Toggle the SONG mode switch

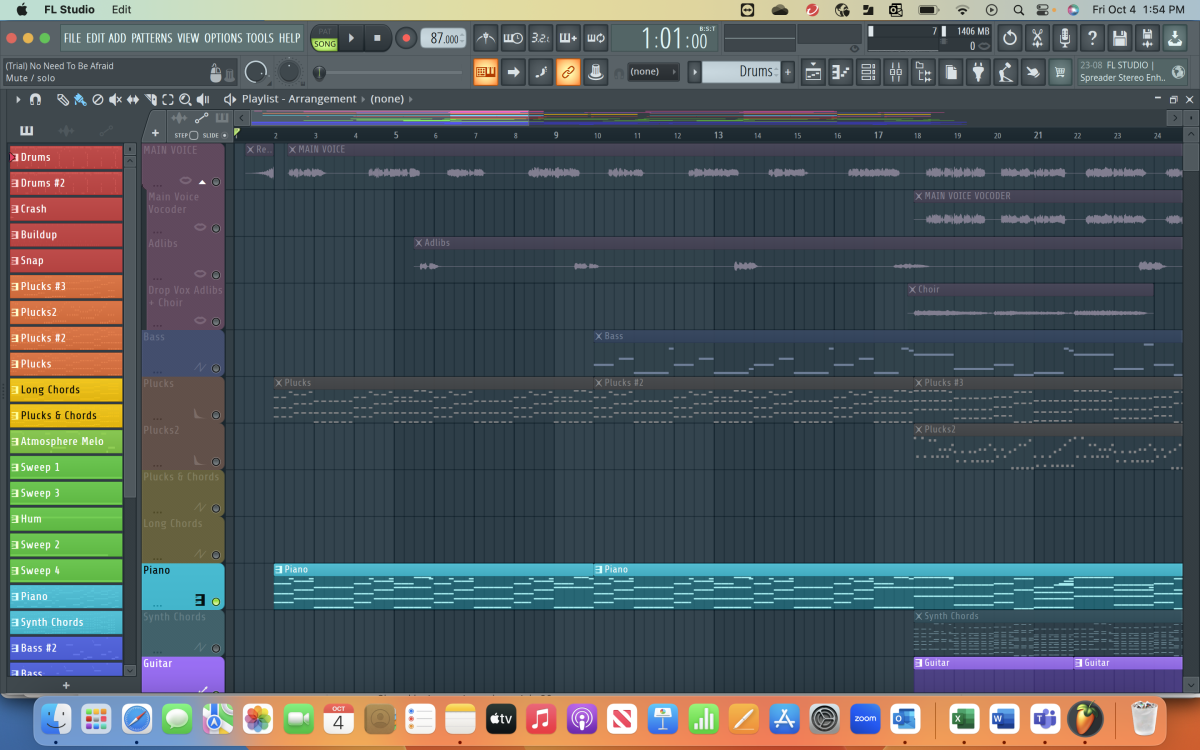tap(324, 43)
